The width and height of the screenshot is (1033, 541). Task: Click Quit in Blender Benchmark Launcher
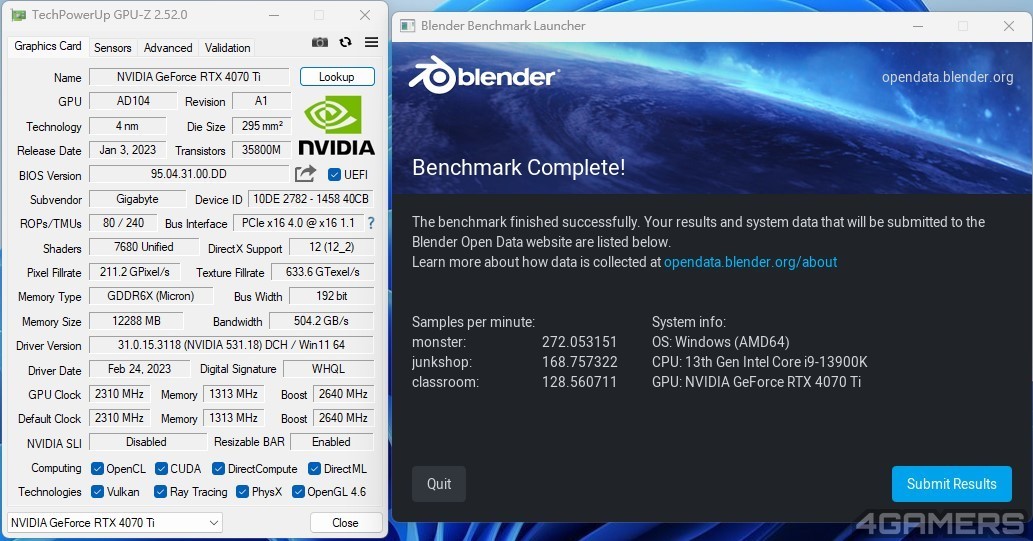[x=439, y=484]
